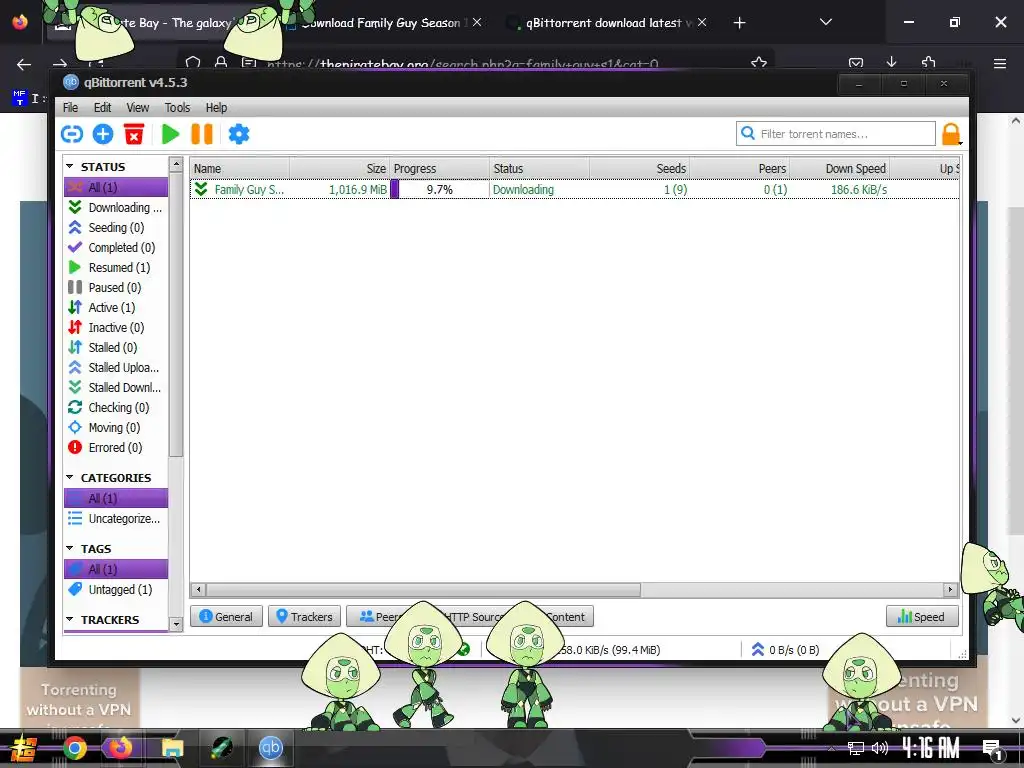Select Active (1) status filter
The width and height of the screenshot is (1024, 768).
coord(116,308)
